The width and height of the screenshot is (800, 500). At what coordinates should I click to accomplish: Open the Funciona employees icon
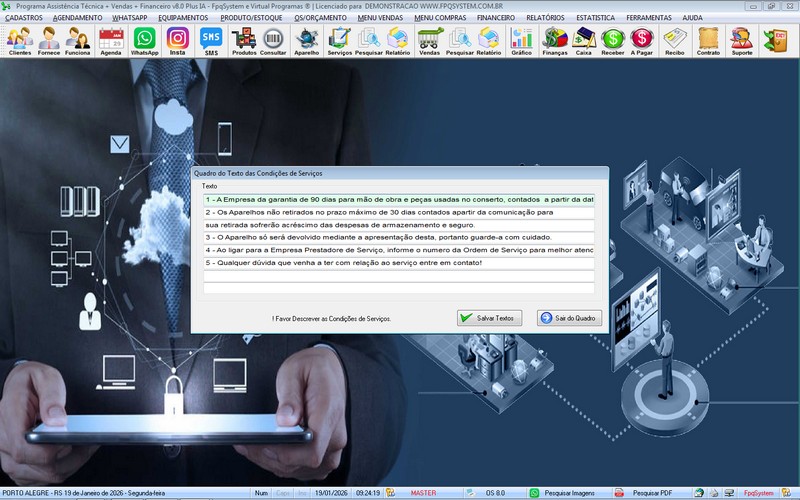coord(78,41)
